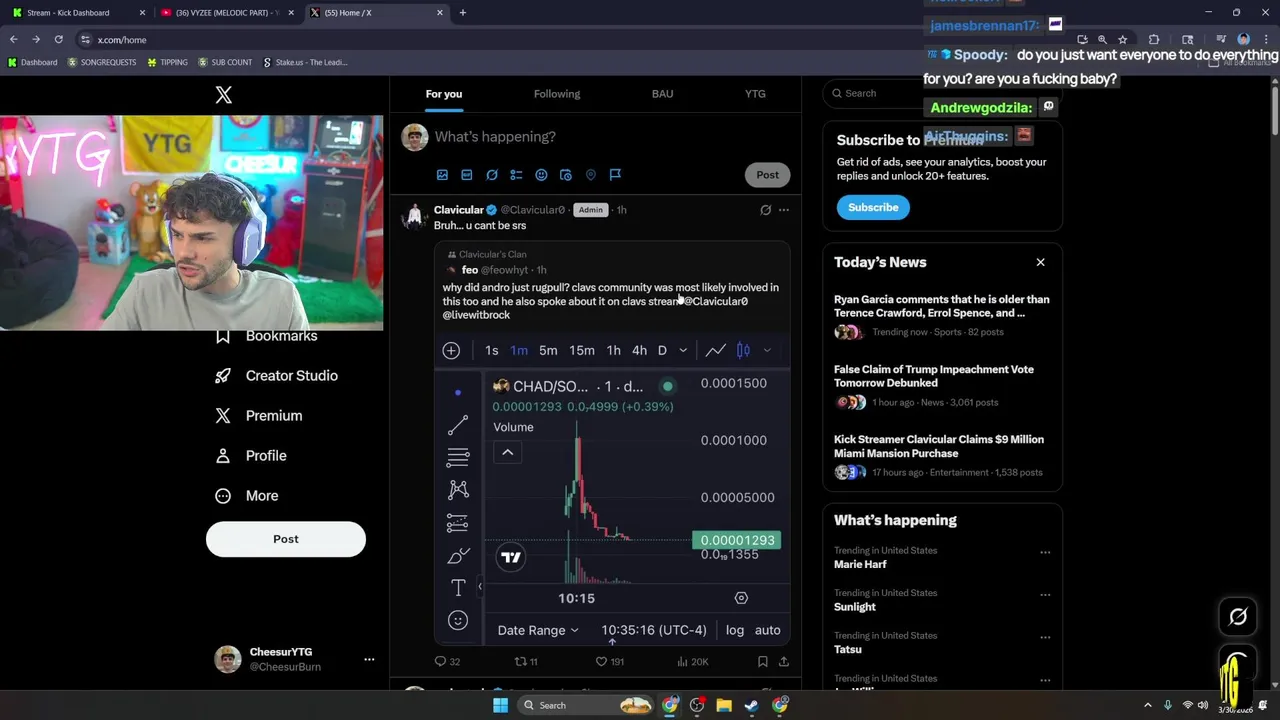Image resolution: width=1280 pixels, height=720 pixels.
Task: Open options for Sunlight trend
Action: (1045, 595)
